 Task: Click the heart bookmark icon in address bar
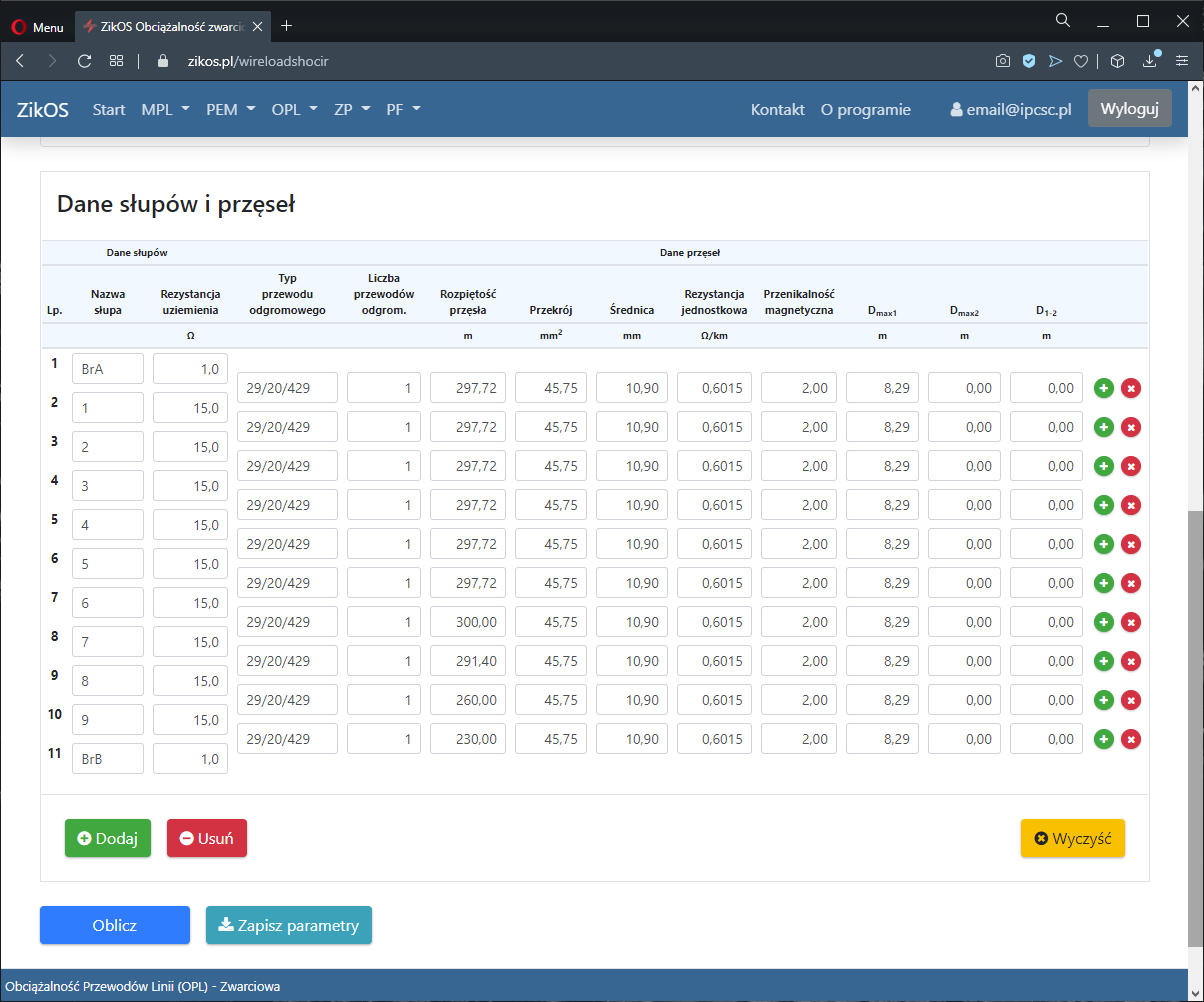[x=1080, y=61]
